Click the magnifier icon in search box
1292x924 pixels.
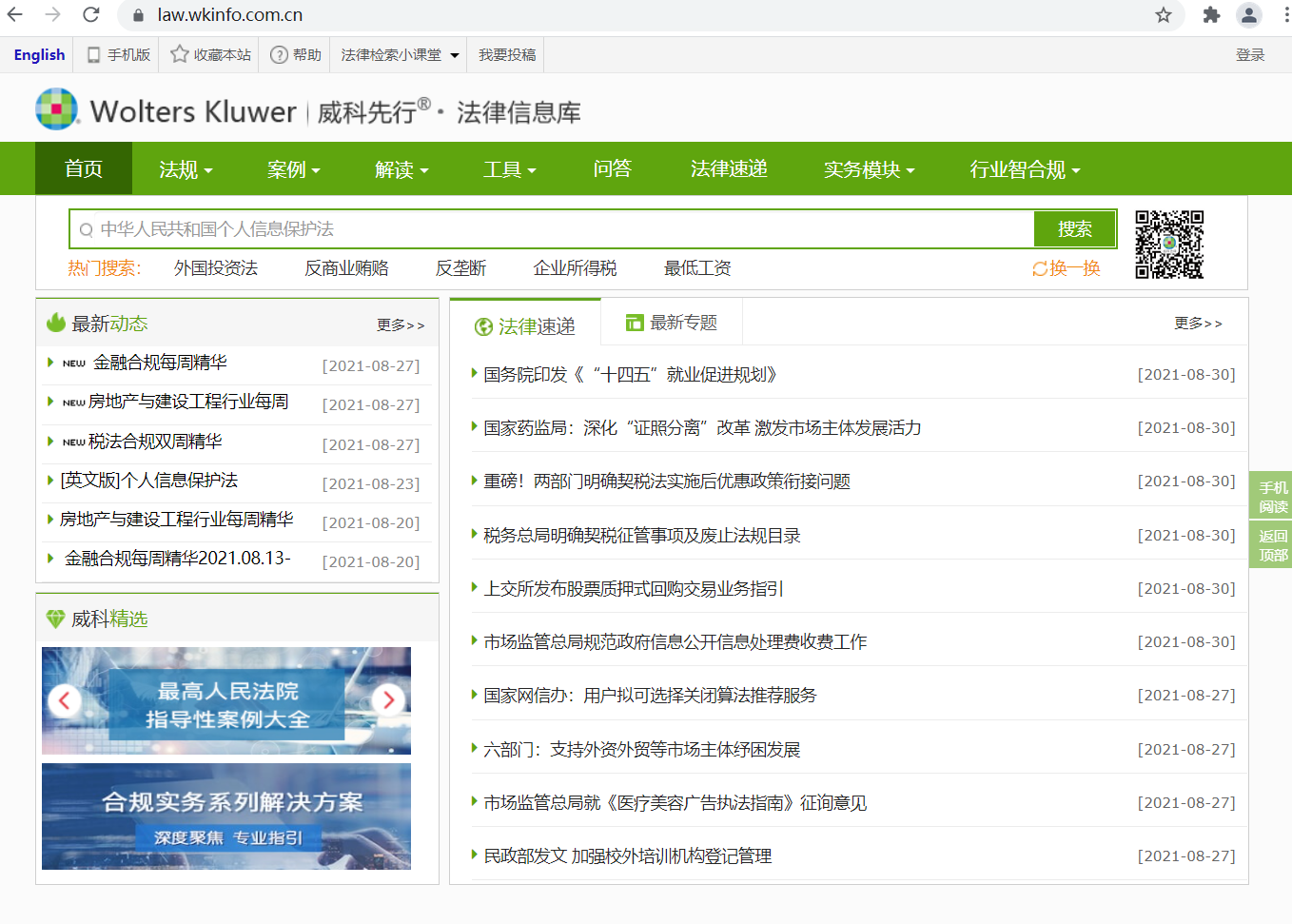pyautogui.click(x=87, y=229)
